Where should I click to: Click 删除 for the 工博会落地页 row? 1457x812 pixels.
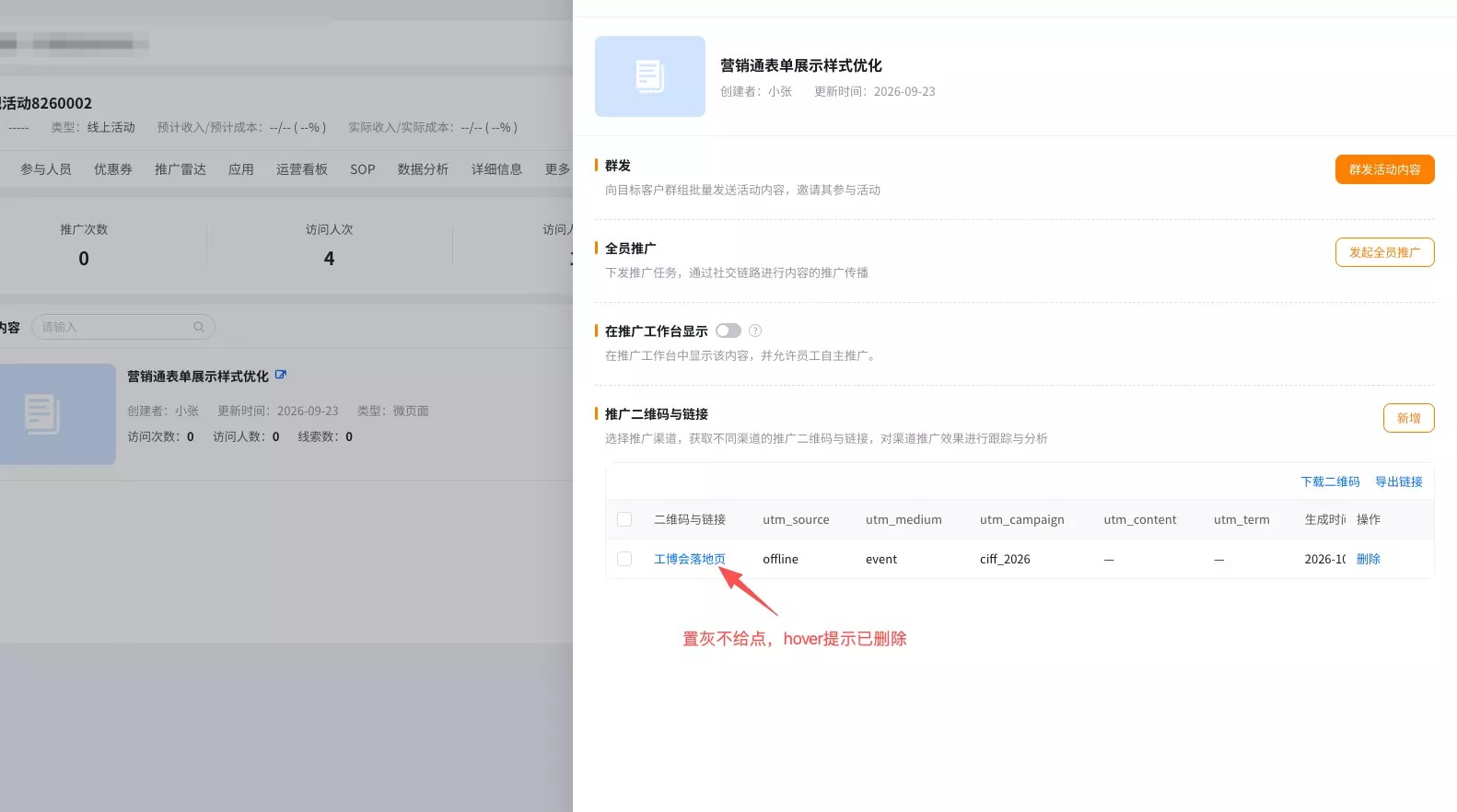pos(1369,559)
